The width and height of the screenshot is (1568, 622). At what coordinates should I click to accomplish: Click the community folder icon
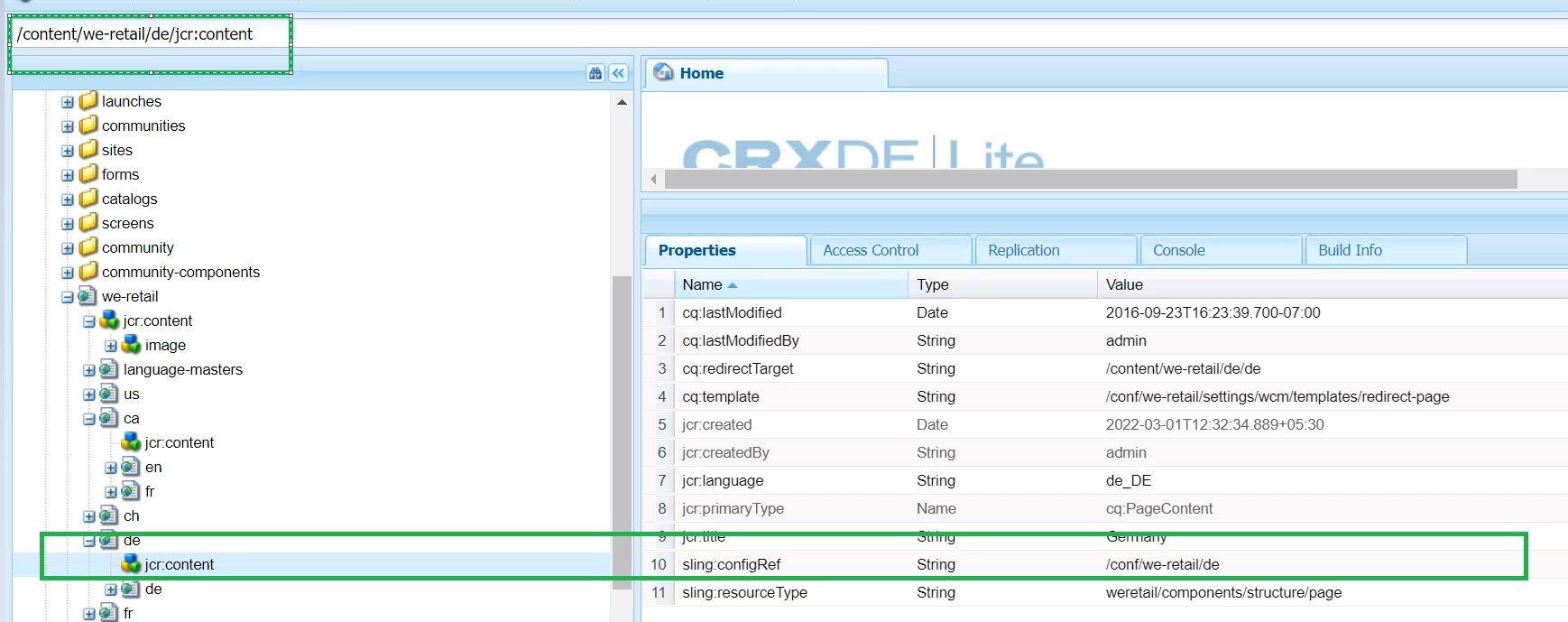coord(88,246)
